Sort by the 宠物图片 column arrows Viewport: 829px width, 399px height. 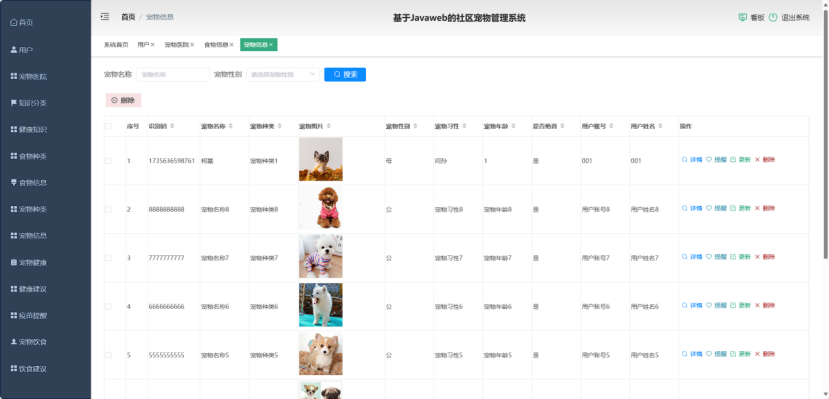pyautogui.click(x=328, y=126)
